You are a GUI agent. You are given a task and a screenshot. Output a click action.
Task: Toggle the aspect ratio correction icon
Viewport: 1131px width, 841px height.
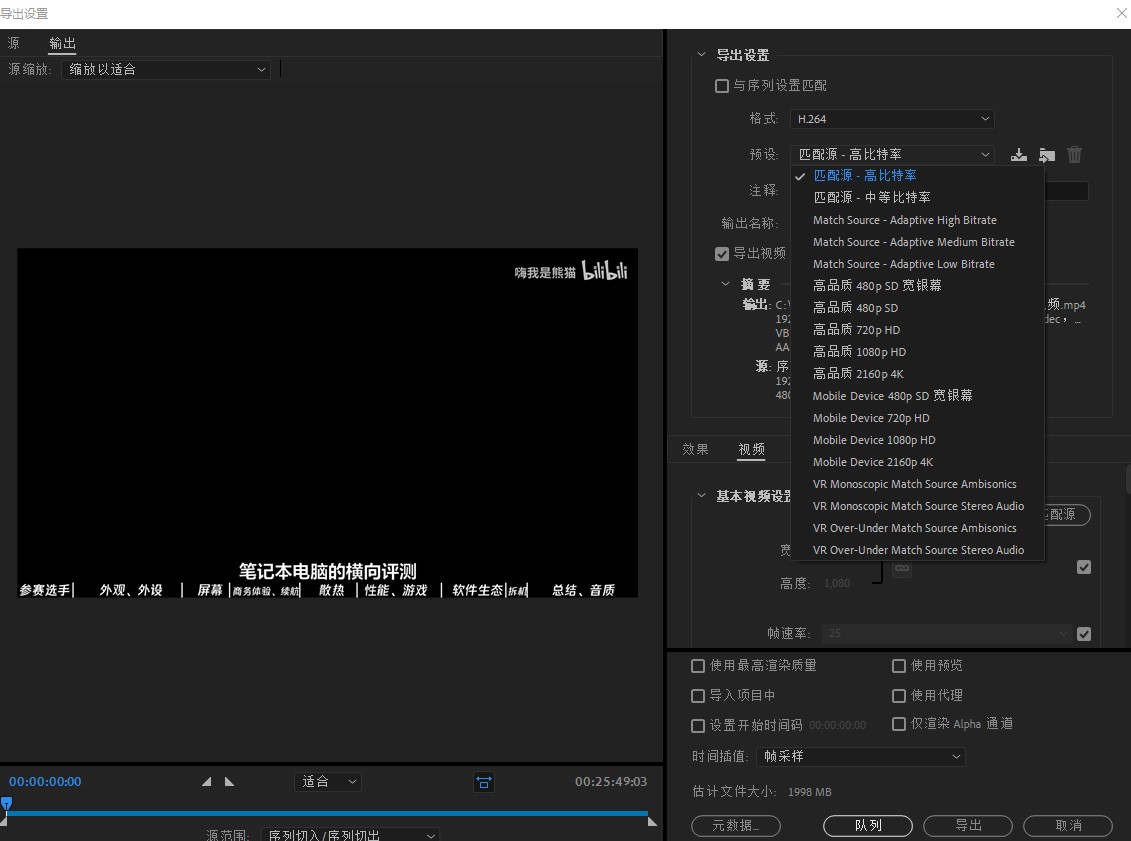(x=484, y=782)
